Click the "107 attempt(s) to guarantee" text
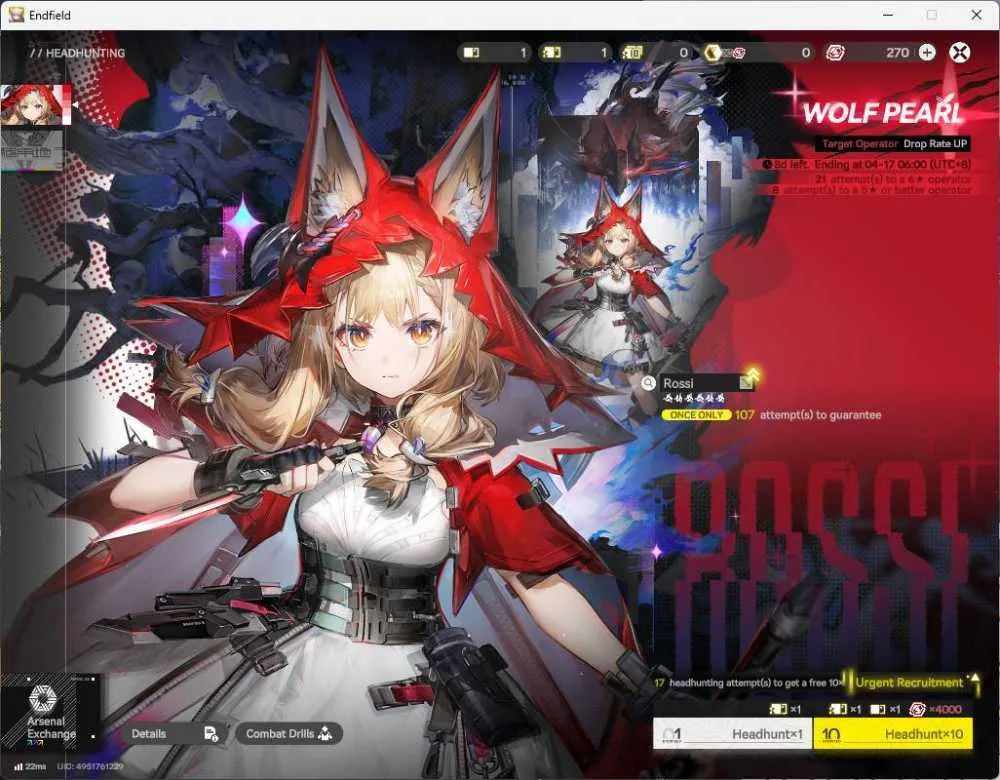The width and height of the screenshot is (1000, 780). point(808,415)
